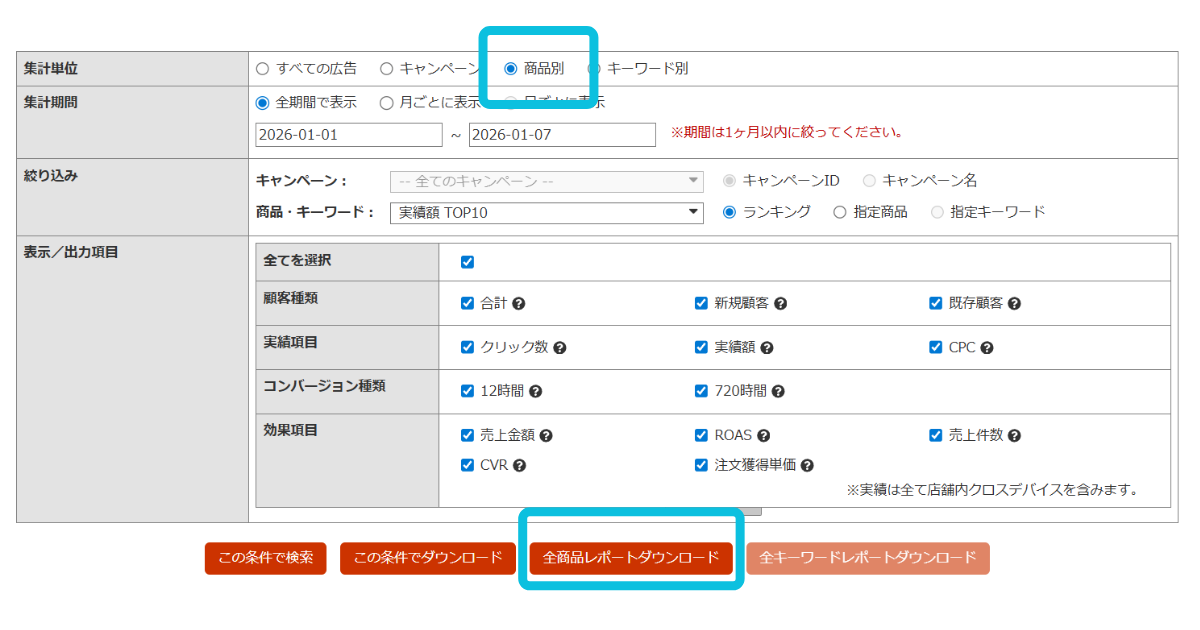The width and height of the screenshot is (1200, 630).
Task: Click help icon beside 新規顧客
Action: click(780, 304)
